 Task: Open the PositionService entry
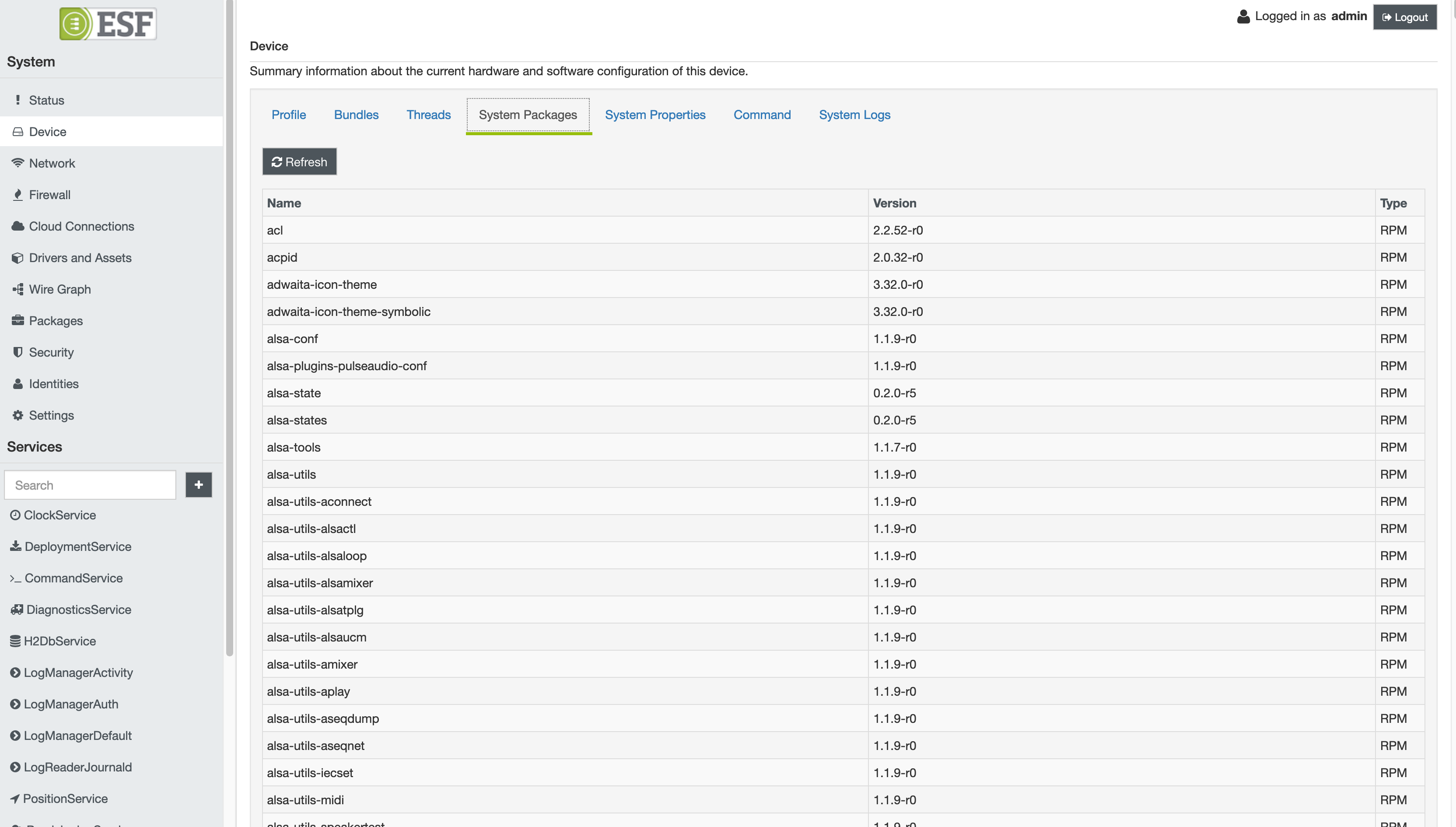click(x=65, y=799)
